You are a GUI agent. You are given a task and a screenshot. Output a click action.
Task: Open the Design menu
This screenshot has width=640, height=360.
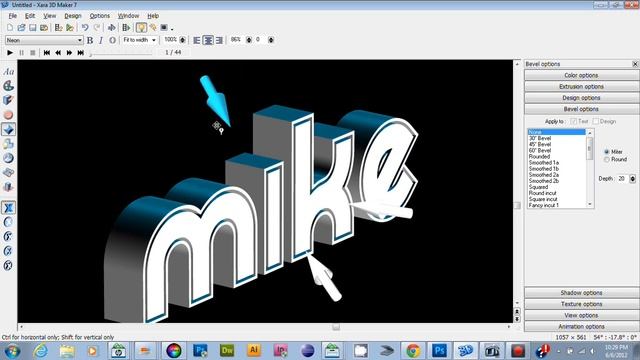click(73, 16)
